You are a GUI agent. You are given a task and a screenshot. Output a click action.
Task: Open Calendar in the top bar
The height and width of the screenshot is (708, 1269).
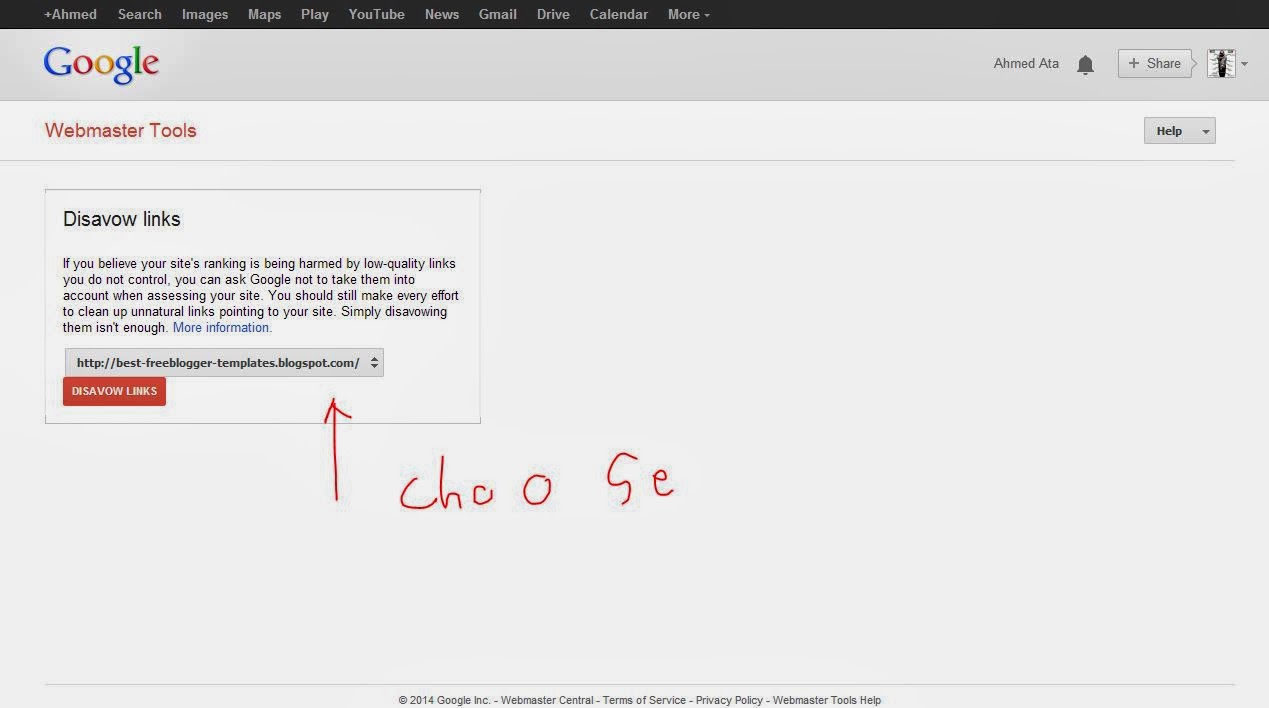click(x=619, y=14)
